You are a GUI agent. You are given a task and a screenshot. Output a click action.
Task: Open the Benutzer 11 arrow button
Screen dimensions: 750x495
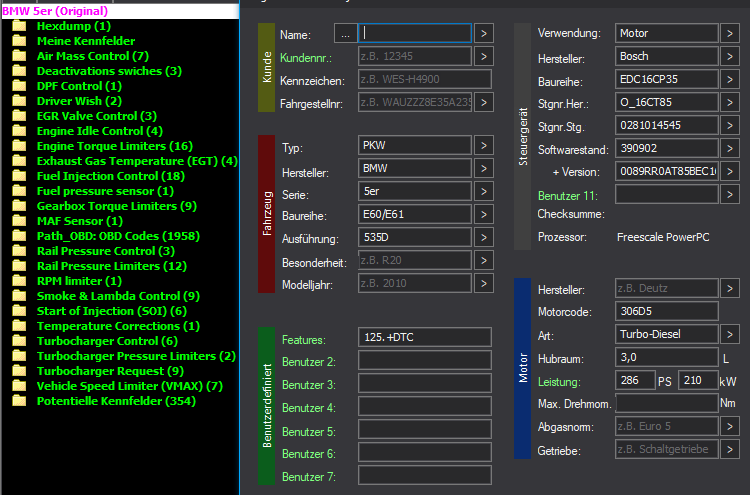point(730,194)
